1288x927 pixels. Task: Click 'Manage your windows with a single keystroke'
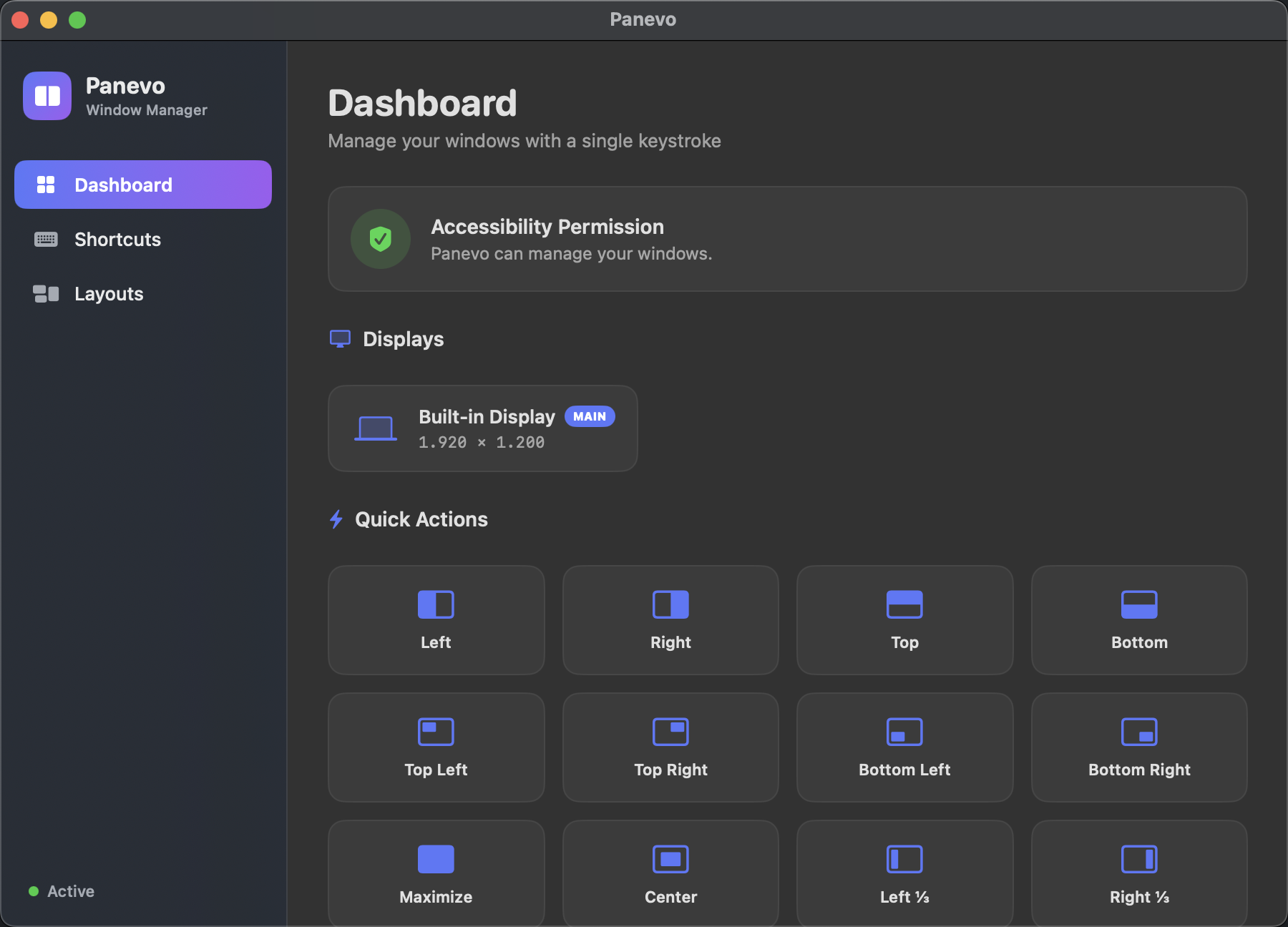point(525,141)
